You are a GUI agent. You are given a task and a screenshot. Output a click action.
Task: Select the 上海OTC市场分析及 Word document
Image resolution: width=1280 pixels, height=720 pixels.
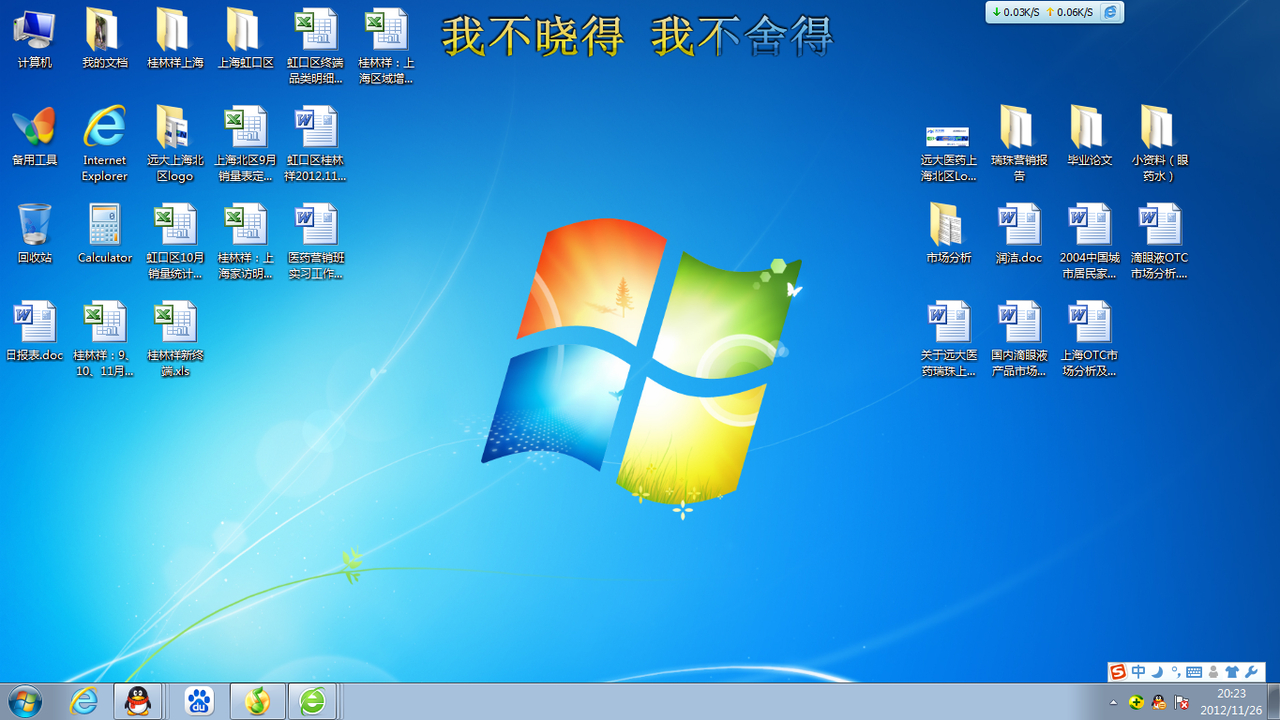coord(1089,340)
